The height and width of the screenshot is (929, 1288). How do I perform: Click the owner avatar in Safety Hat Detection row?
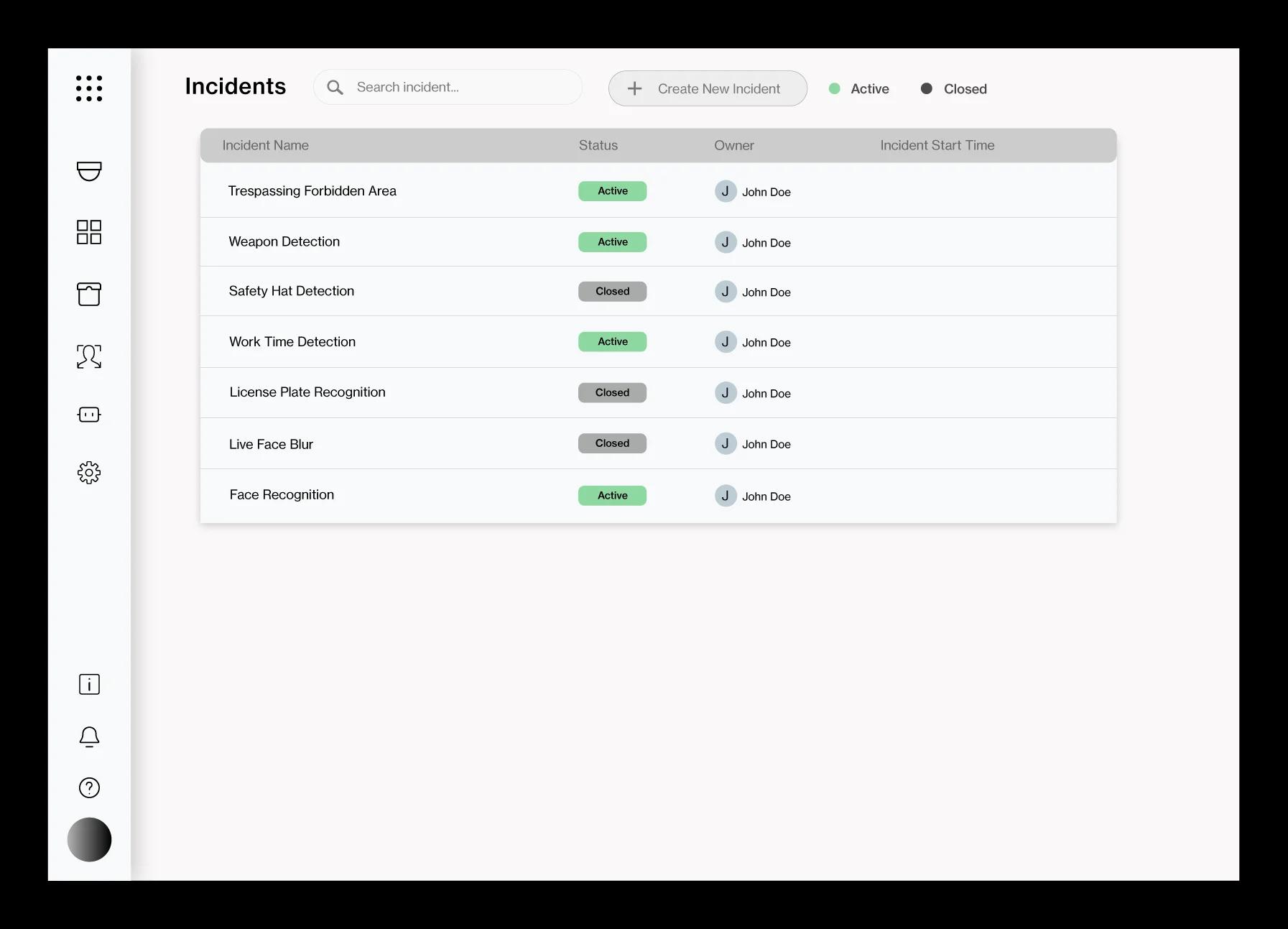(x=726, y=291)
